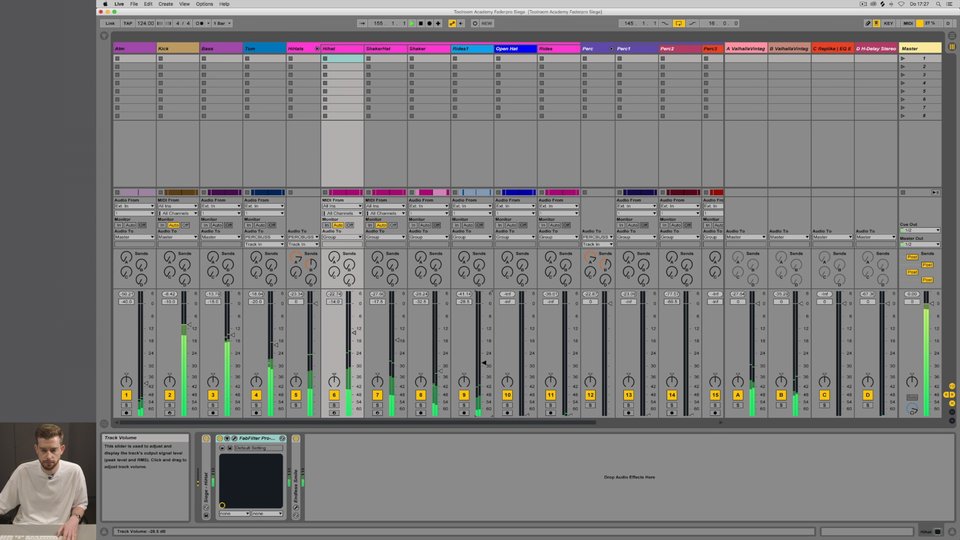Viewport: 960px width, 540px height.
Task: Click the Arrangement Record button
Action: [429, 23]
